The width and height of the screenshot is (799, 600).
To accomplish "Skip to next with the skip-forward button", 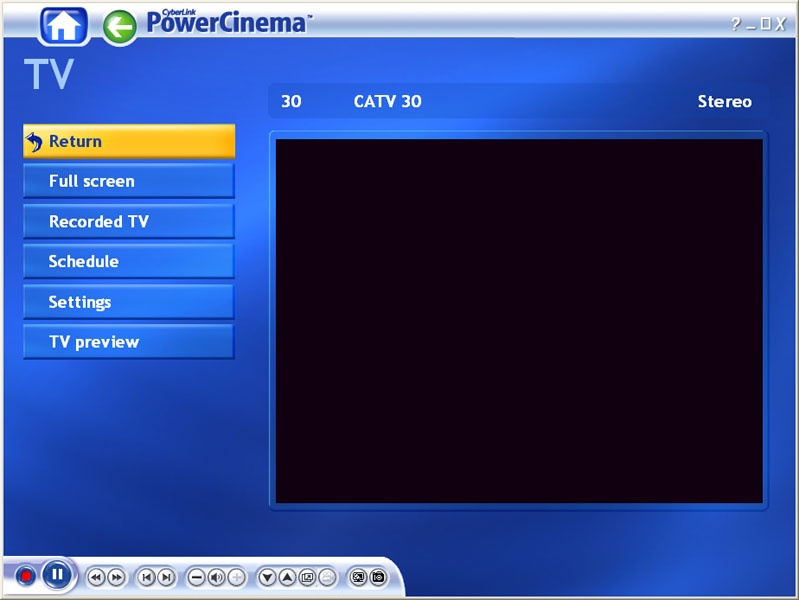I will click(x=166, y=578).
